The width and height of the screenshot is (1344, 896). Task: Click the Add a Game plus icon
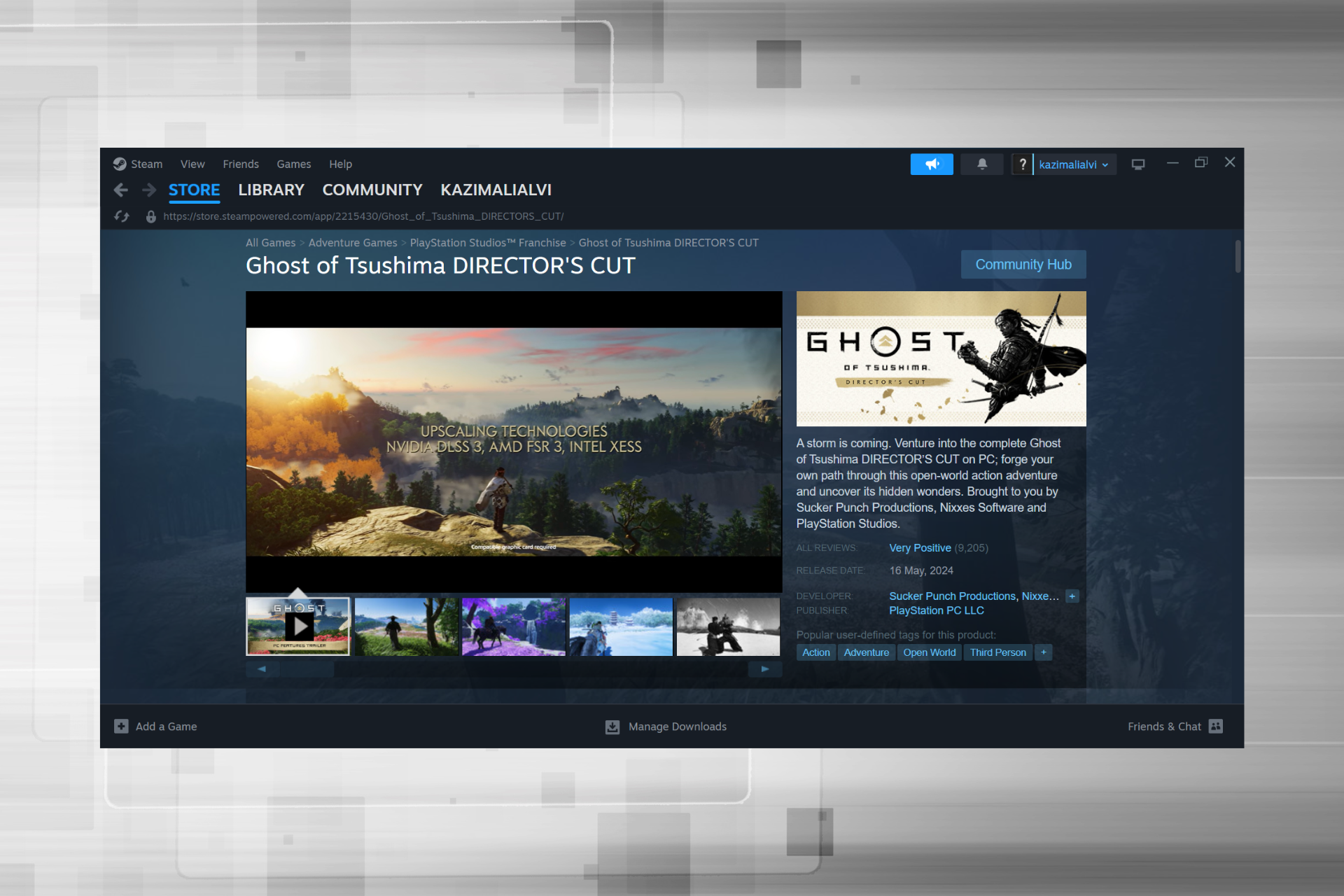pos(121,727)
